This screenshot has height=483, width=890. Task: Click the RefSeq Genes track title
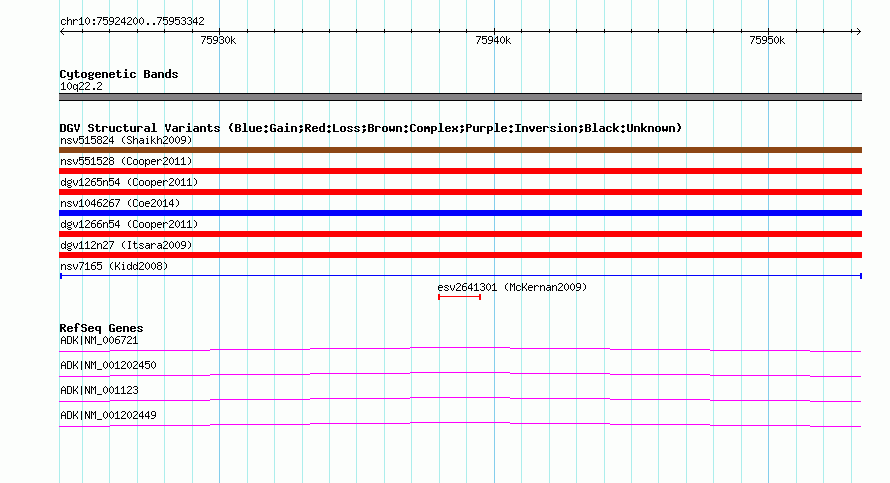point(101,328)
